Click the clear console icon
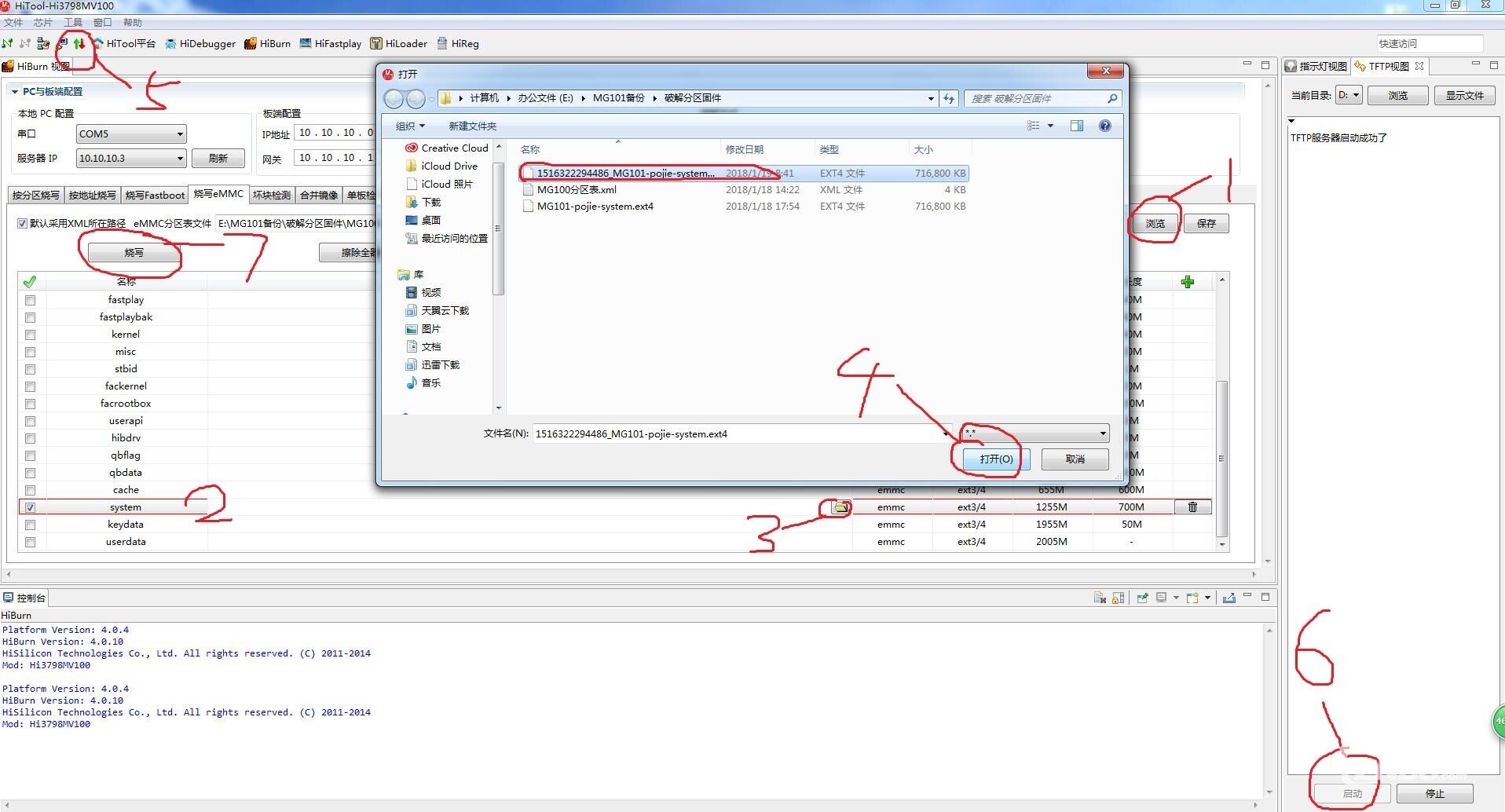This screenshot has width=1505, height=812. click(x=1100, y=598)
